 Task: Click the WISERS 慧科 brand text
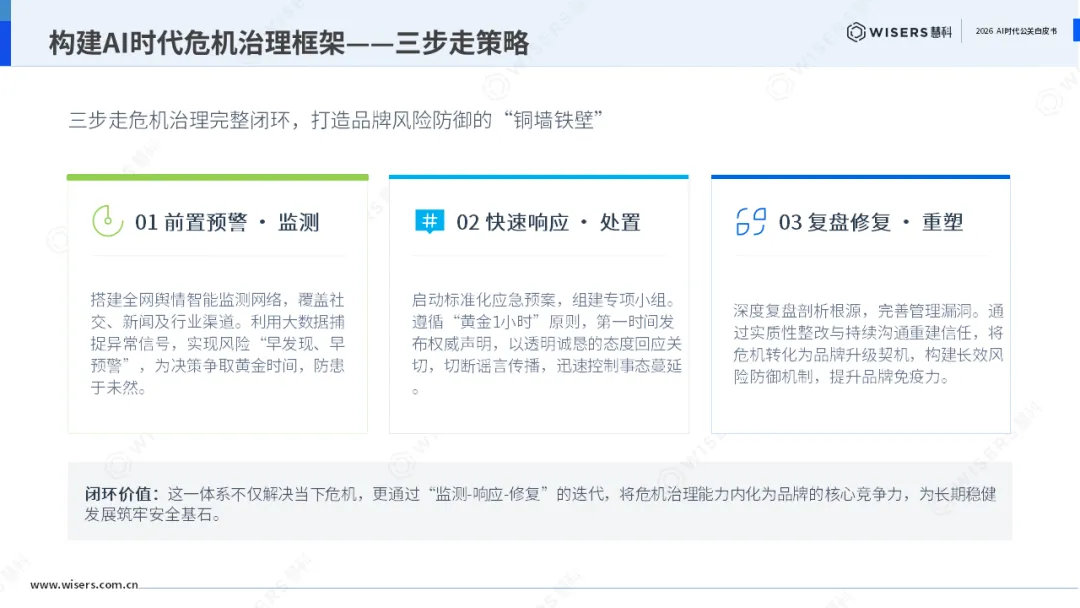(x=911, y=32)
